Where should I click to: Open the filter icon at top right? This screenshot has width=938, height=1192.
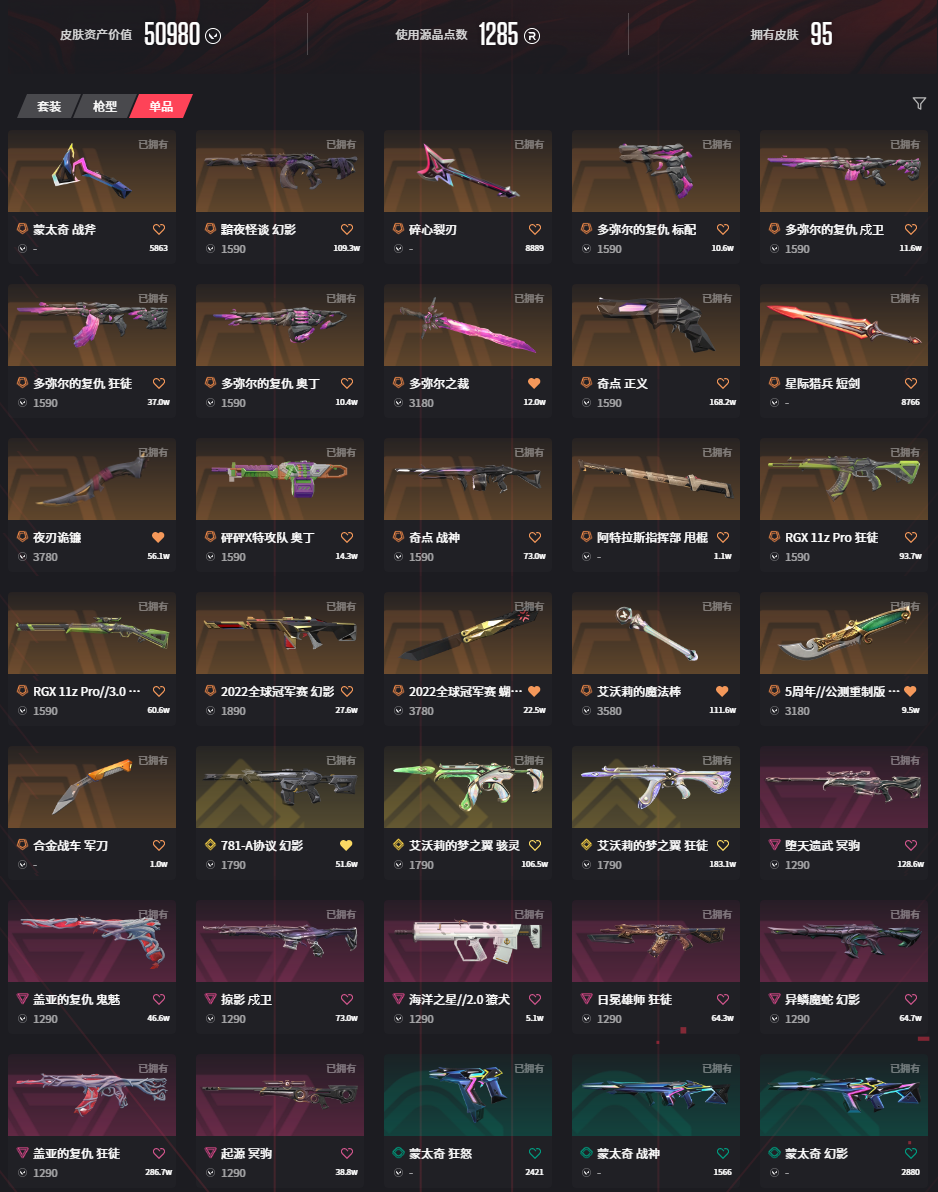919,103
